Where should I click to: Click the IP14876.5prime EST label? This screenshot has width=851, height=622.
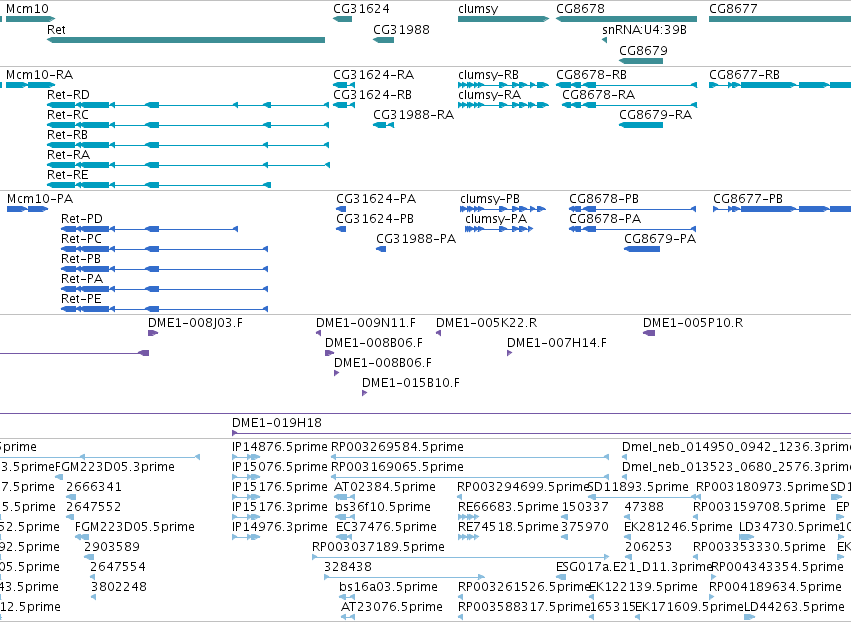[280, 447]
